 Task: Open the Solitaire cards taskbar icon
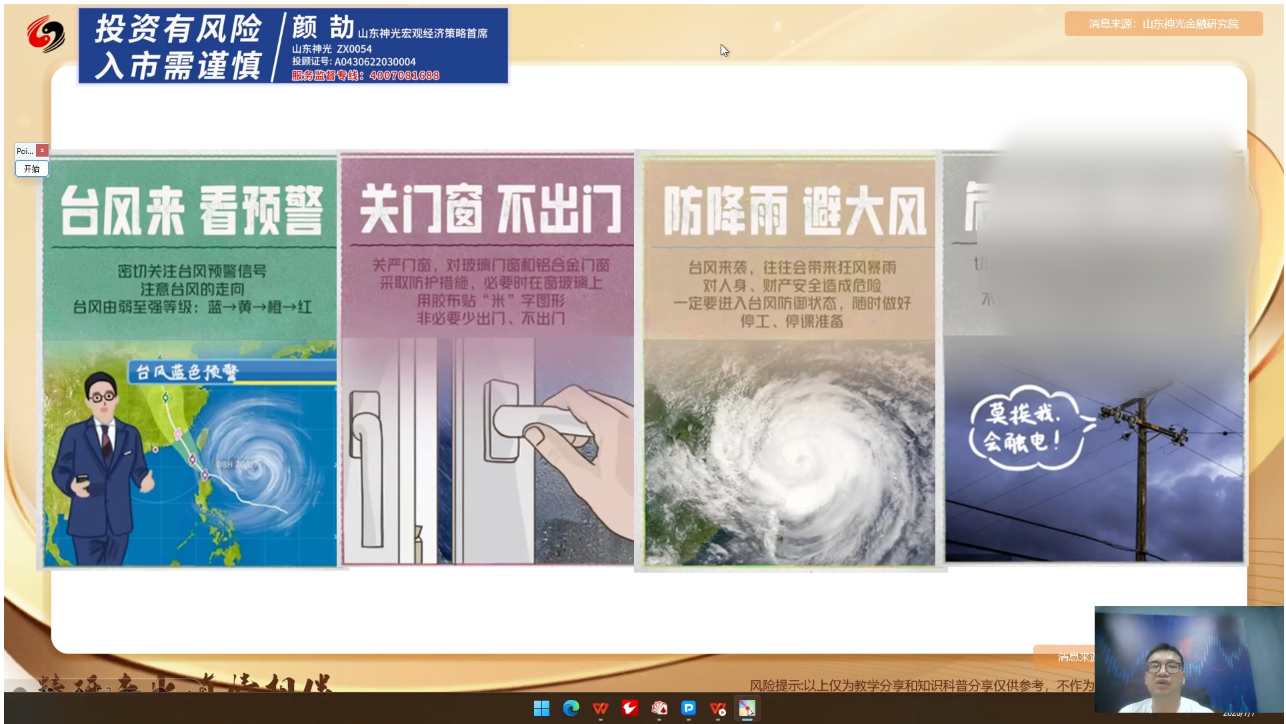coord(659,708)
